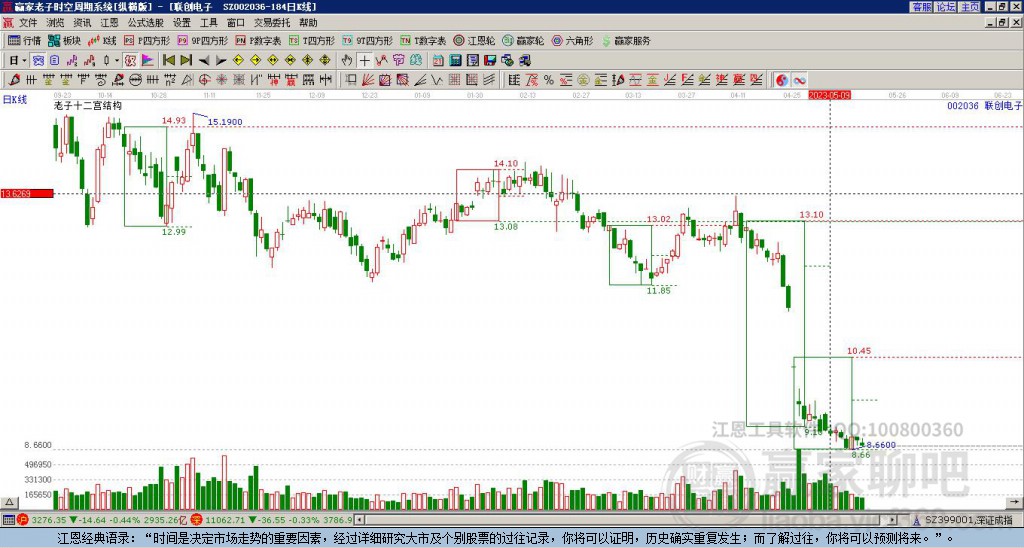
Task: Open the 帮助 menu
Action: [308, 23]
